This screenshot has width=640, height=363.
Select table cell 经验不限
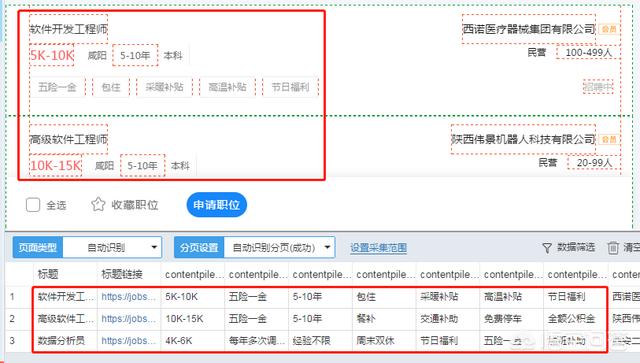coord(311,341)
